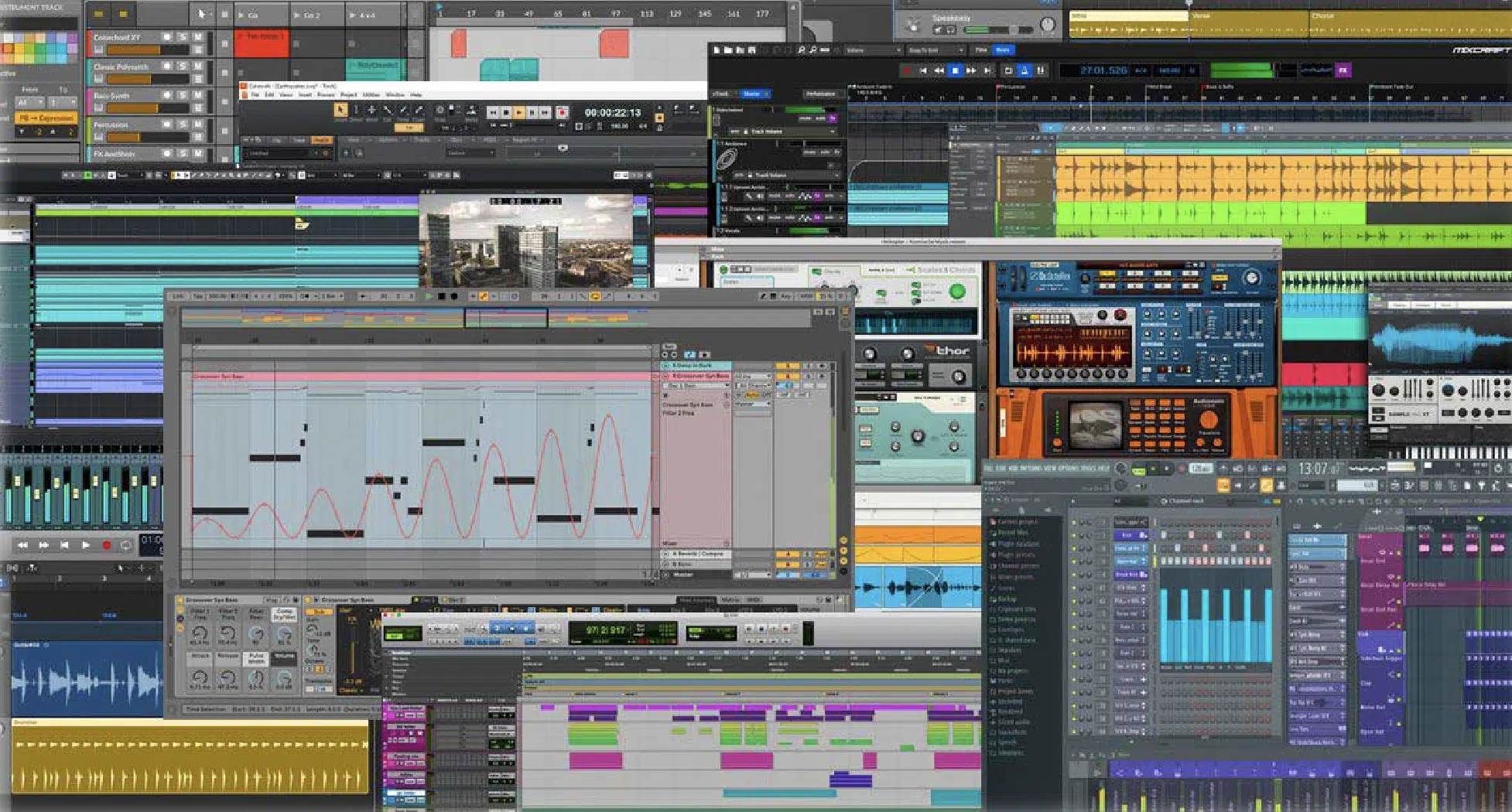
Task: Open Cakewalk's Insert menu
Action: [x=306, y=94]
